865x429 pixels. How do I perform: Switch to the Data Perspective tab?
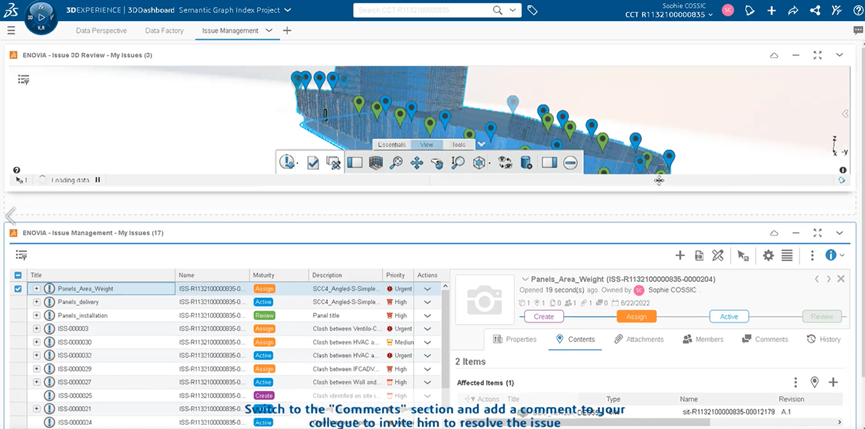(x=102, y=31)
